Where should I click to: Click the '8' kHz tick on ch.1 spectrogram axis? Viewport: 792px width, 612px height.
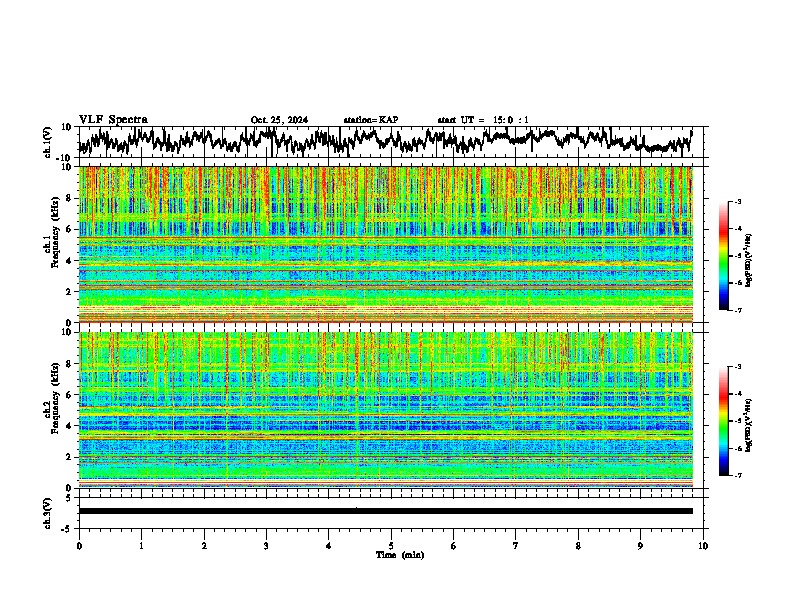point(68,198)
